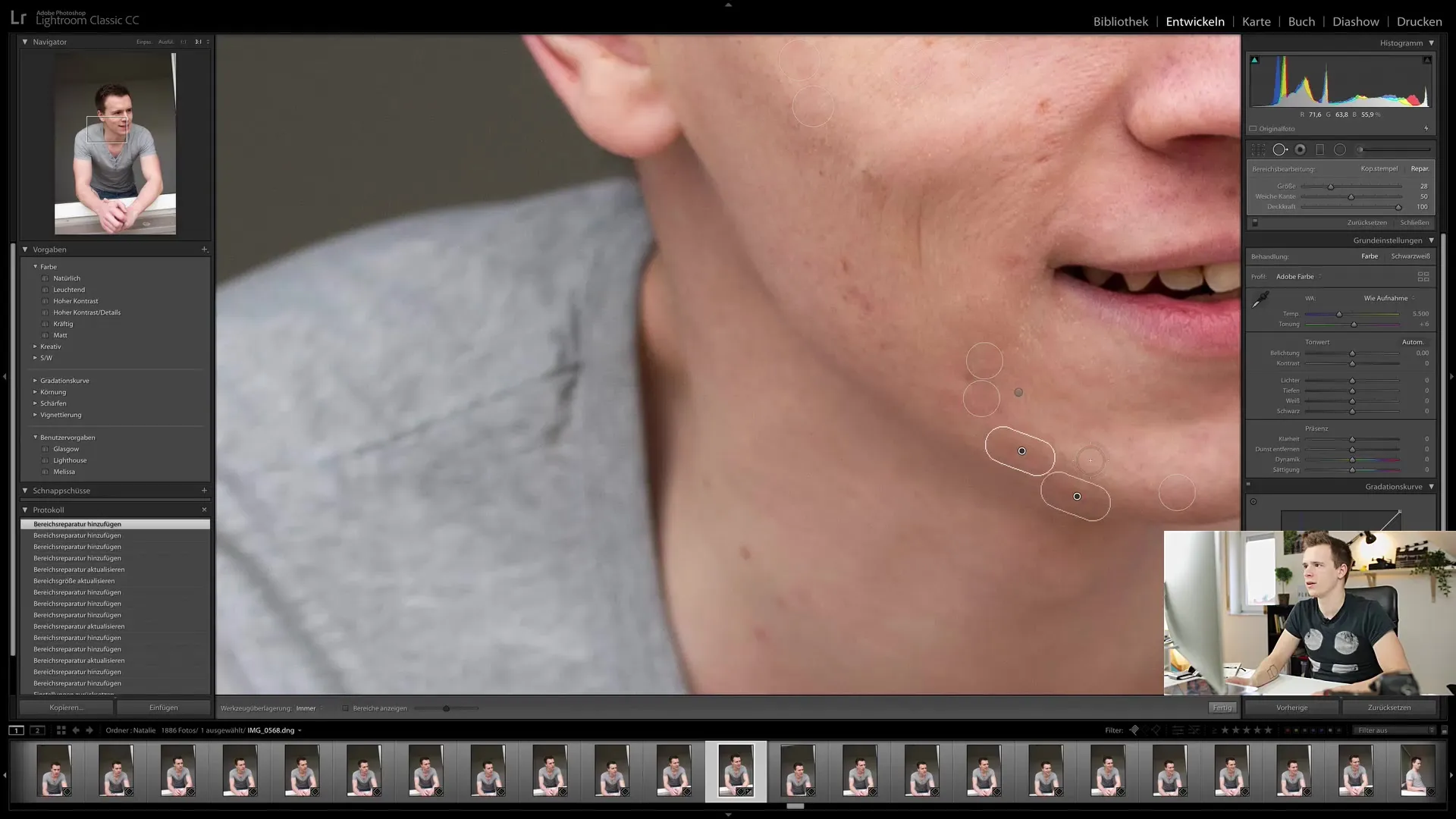Set treatment to Farbe
The height and width of the screenshot is (819, 1456).
1370,256
